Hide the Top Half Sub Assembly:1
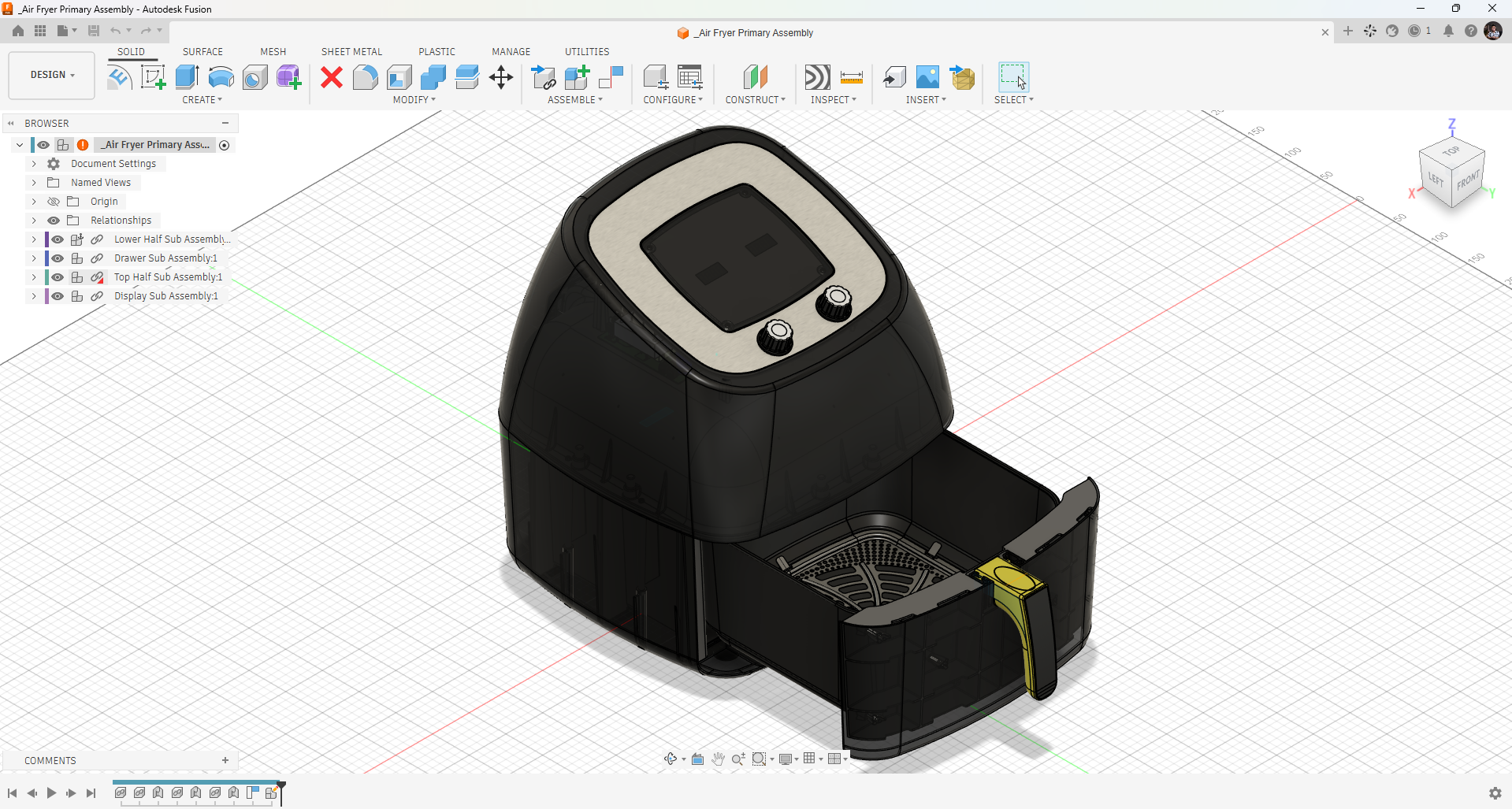The image size is (1512, 809). [58, 277]
